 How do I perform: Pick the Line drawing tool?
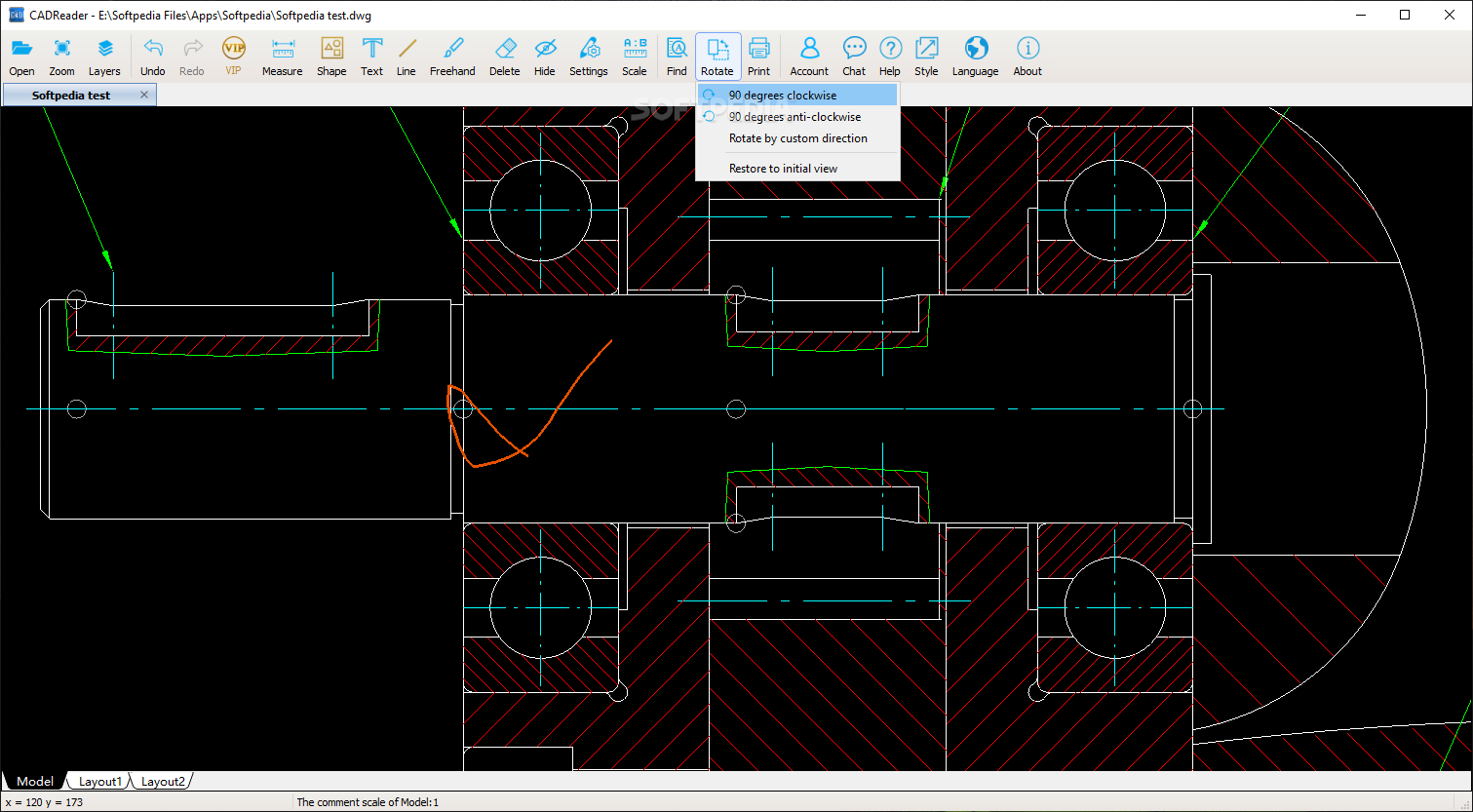[407, 58]
